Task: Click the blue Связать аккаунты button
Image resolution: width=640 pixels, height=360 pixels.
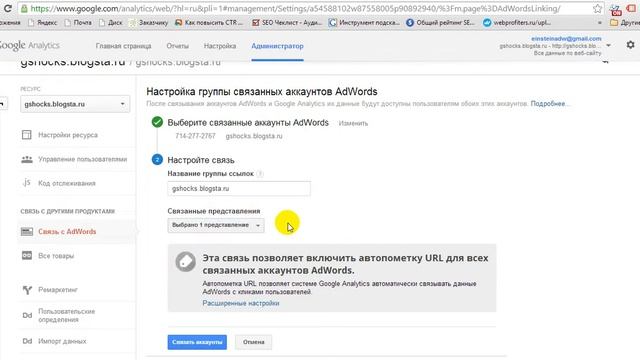Action: 197,342
